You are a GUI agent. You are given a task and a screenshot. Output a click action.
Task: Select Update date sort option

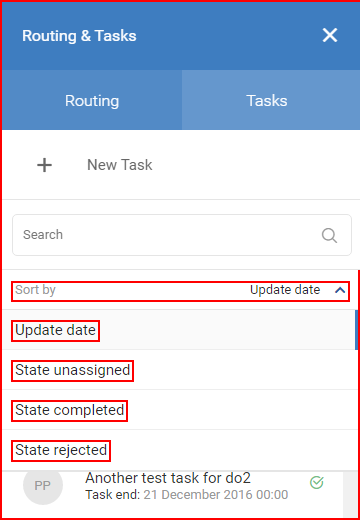click(55, 331)
